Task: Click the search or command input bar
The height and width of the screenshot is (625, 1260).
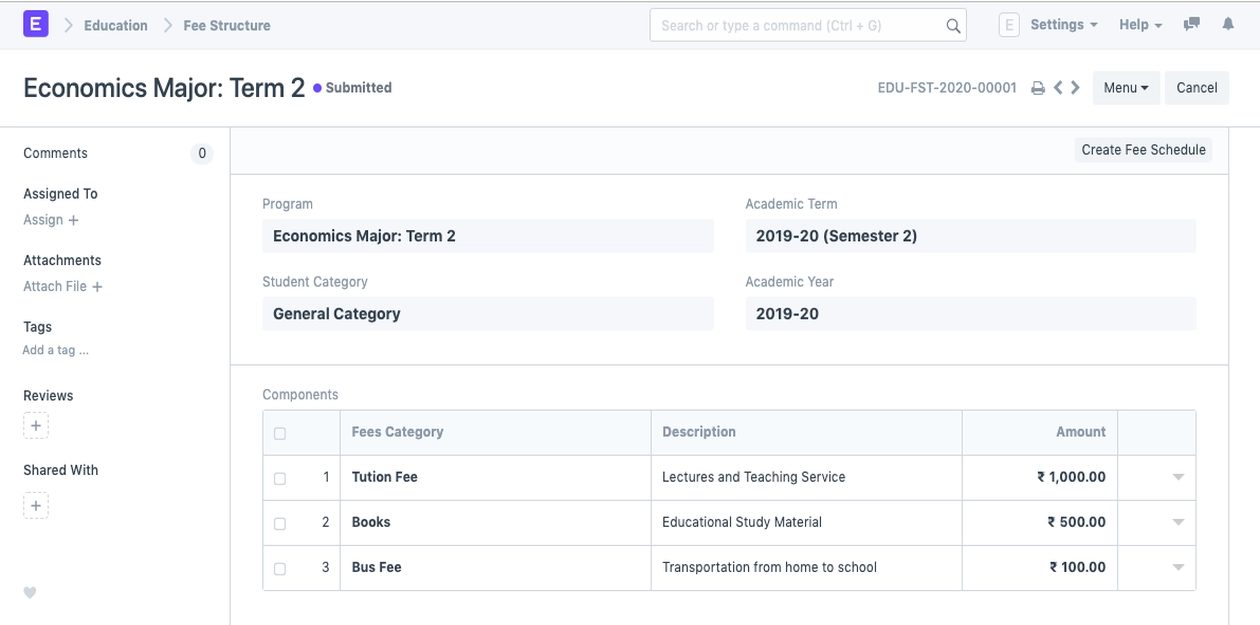Action: [x=800, y=26]
